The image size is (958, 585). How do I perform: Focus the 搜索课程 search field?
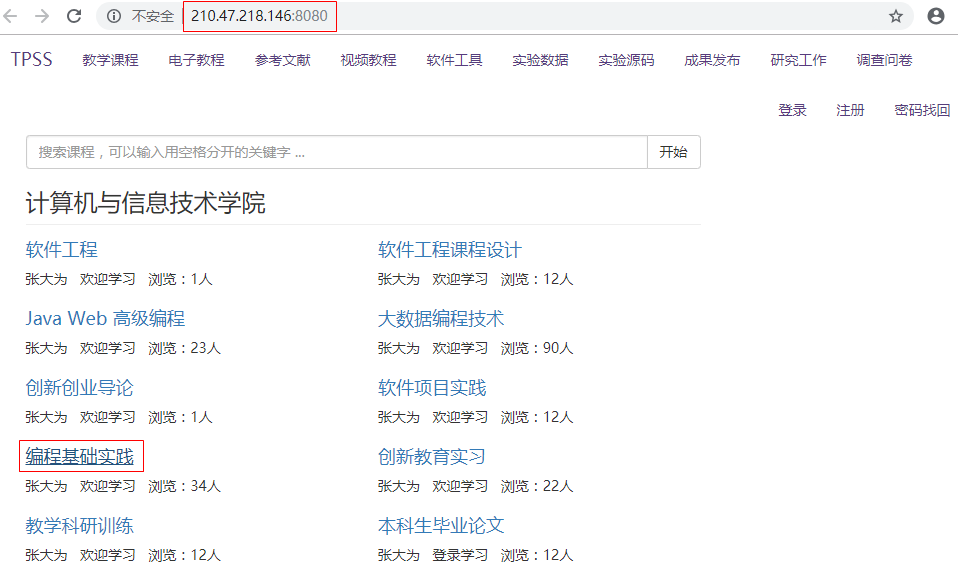[337, 152]
